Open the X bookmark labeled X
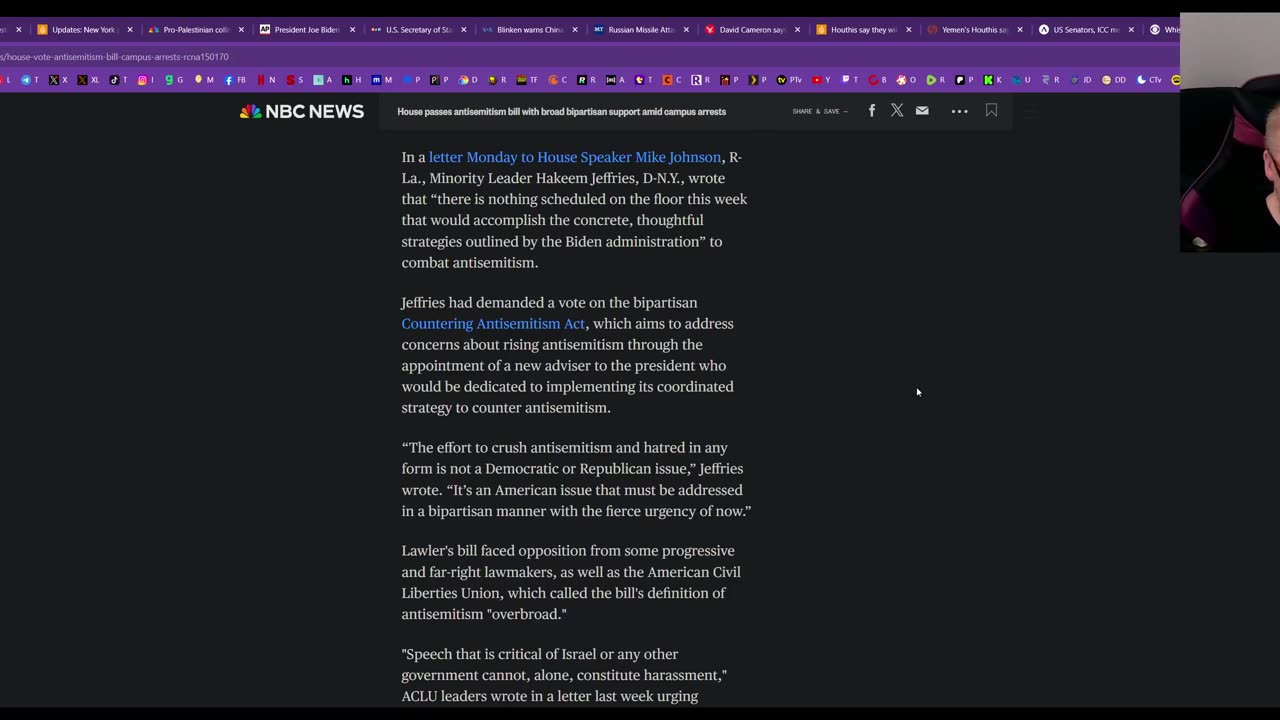The width and height of the screenshot is (1280, 720). coord(59,80)
